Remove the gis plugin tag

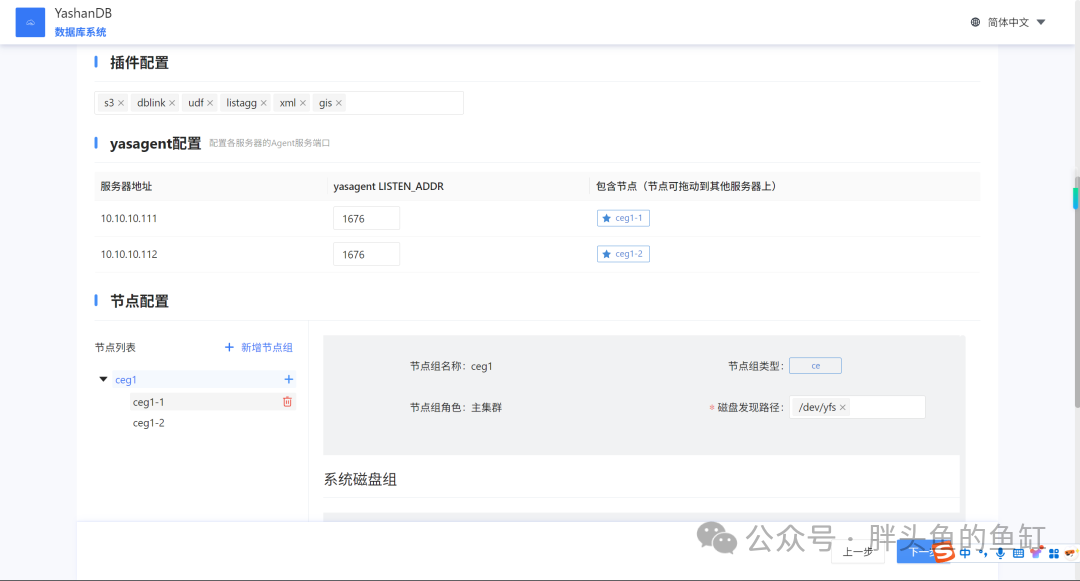click(339, 103)
